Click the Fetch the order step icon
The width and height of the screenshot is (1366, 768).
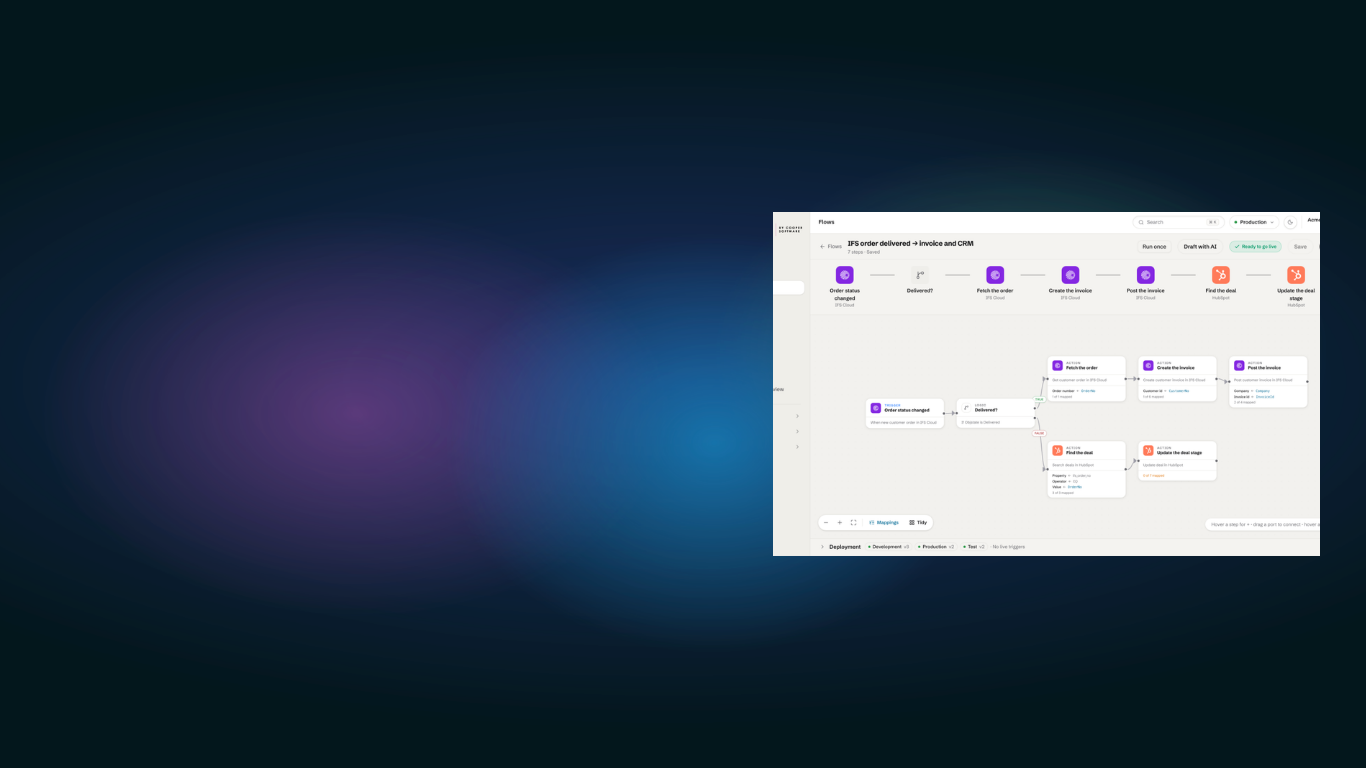point(995,275)
